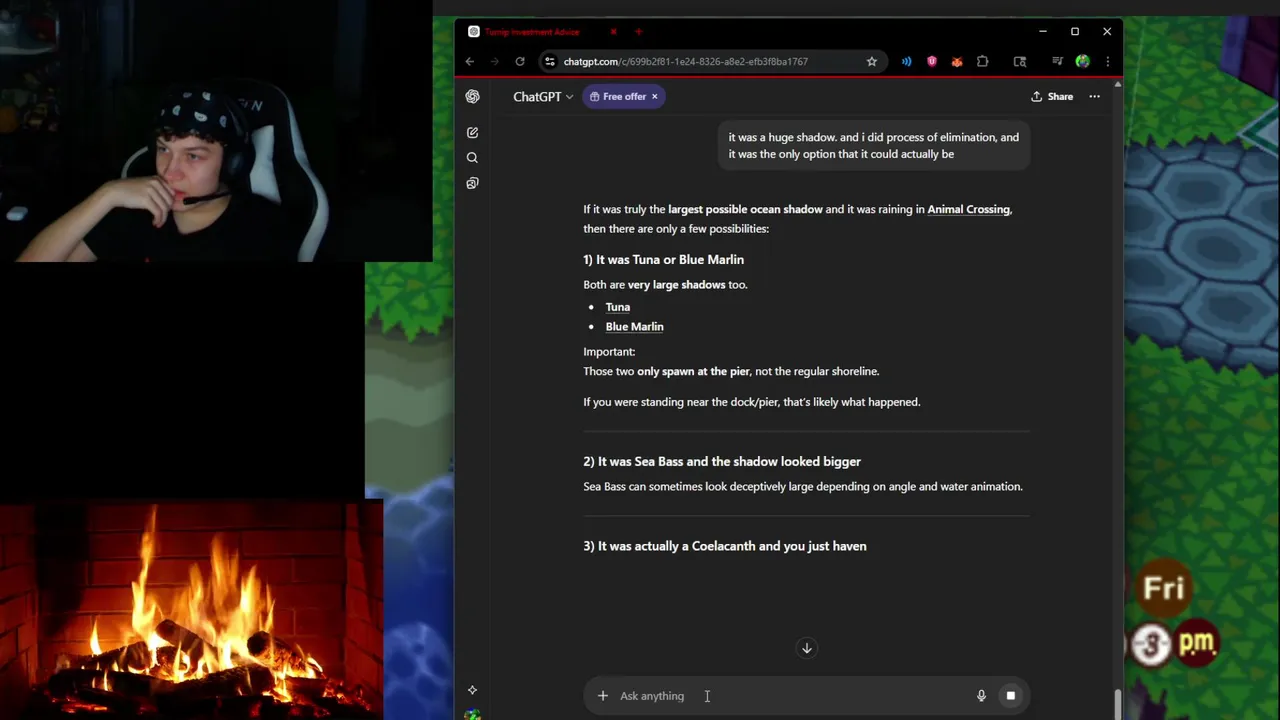Image resolution: width=1280 pixels, height=720 pixels.
Task: Click the sparkle icon at sidebar bottom
Action: [472, 690]
